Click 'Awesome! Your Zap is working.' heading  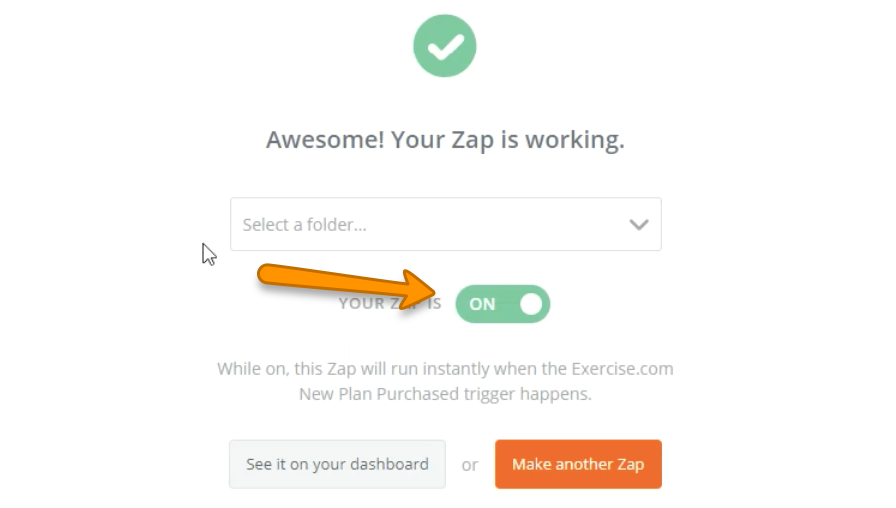tap(445, 140)
